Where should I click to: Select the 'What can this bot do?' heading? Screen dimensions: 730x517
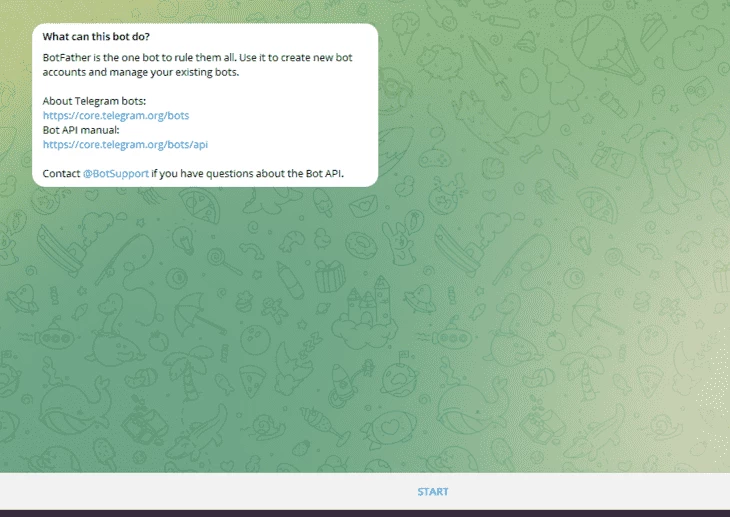[96, 36]
